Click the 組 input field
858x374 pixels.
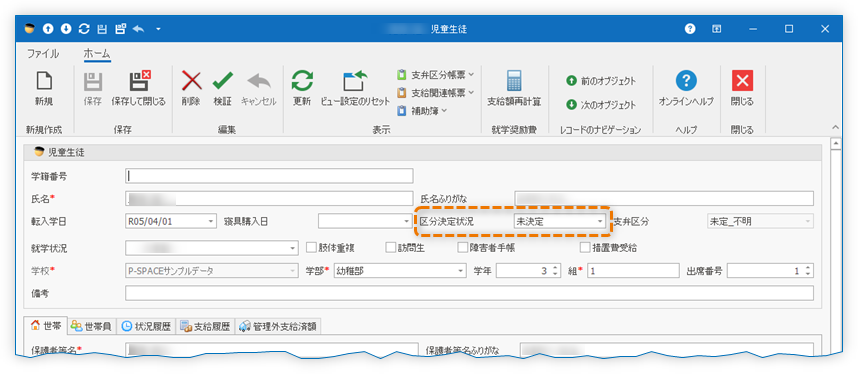coord(633,271)
